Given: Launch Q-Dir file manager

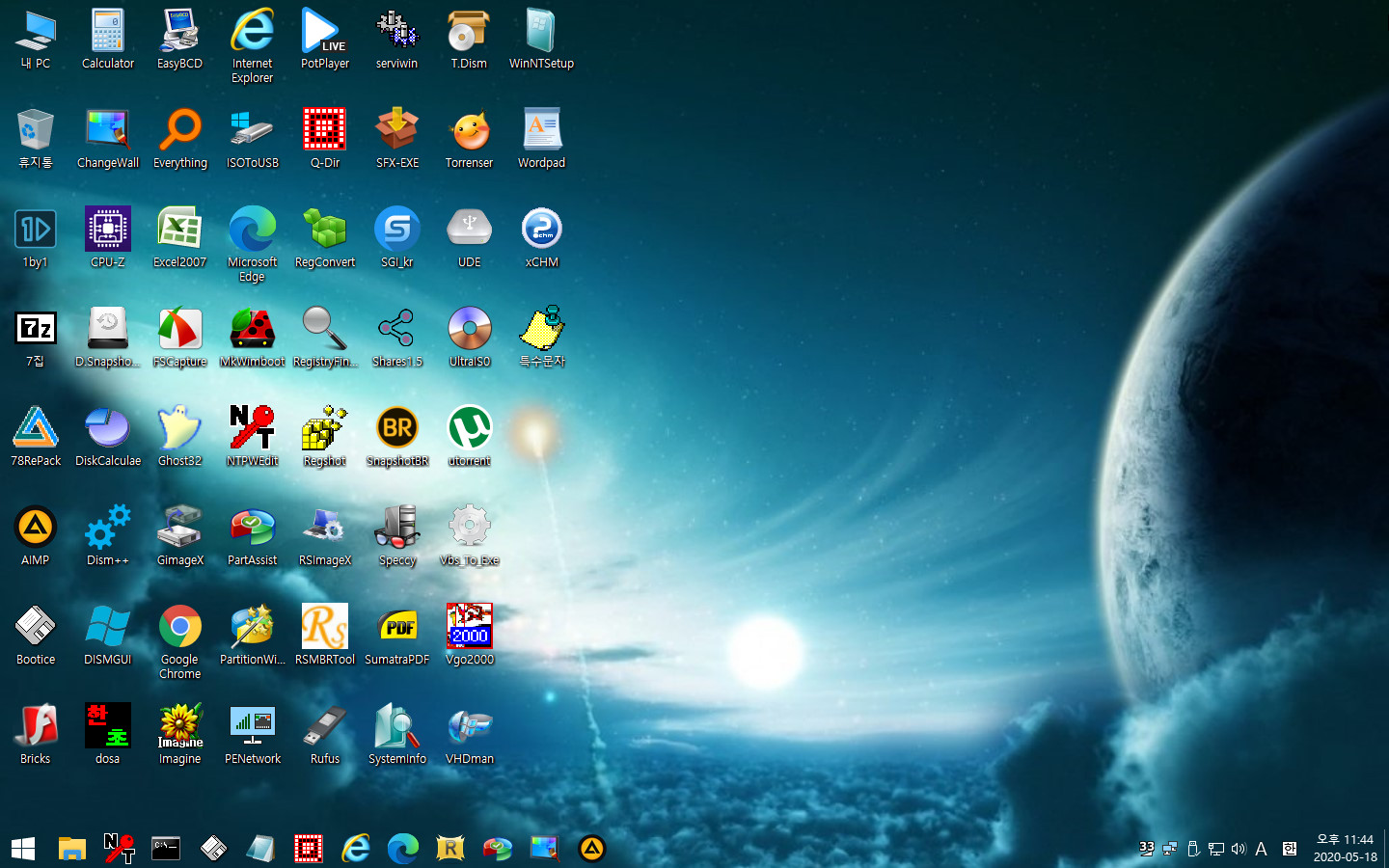Looking at the screenshot, I should (325, 139).
